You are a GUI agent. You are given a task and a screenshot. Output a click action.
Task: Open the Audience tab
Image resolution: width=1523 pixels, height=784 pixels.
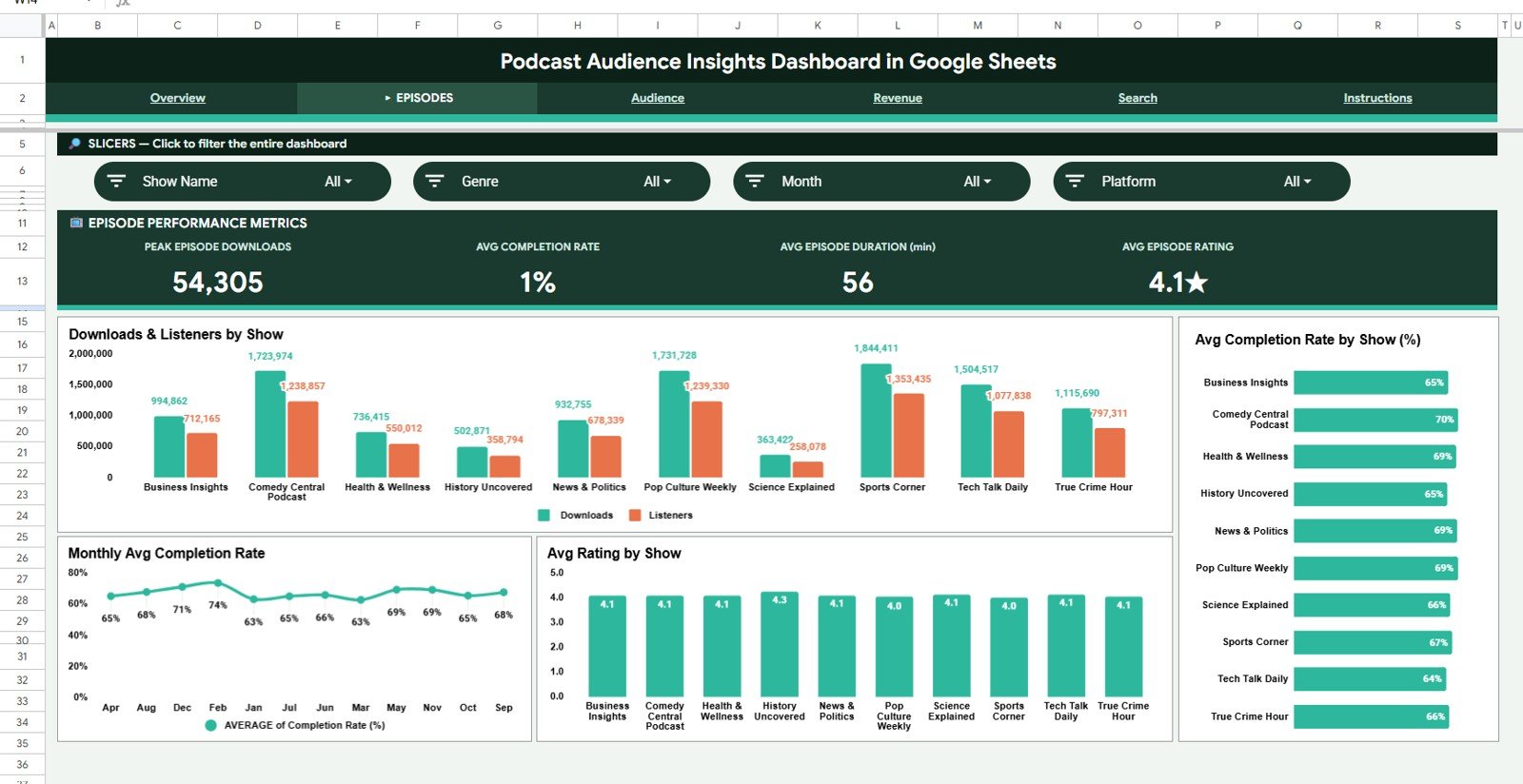click(x=658, y=98)
